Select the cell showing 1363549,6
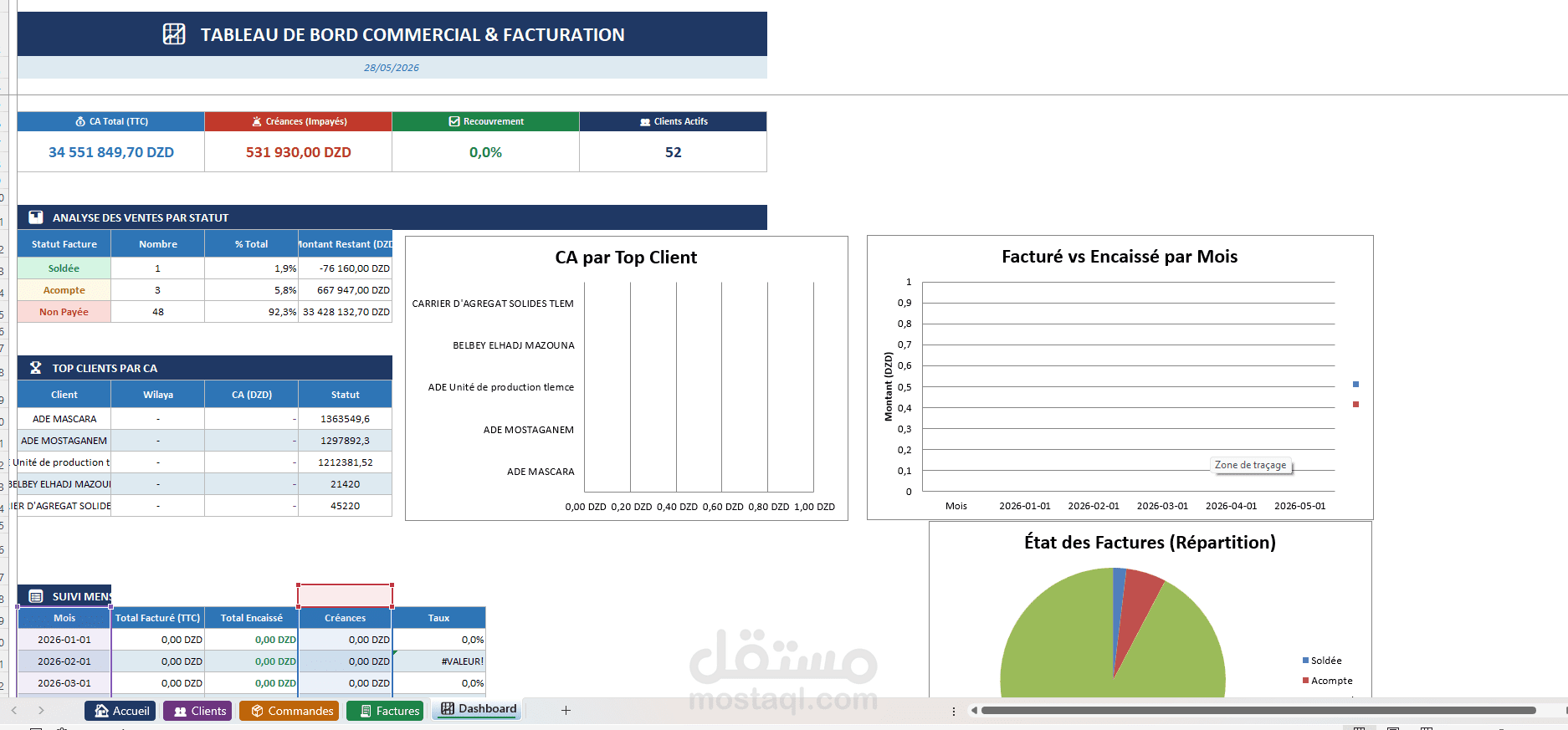Image resolution: width=1568 pixels, height=730 pixels. coord(346,419)
